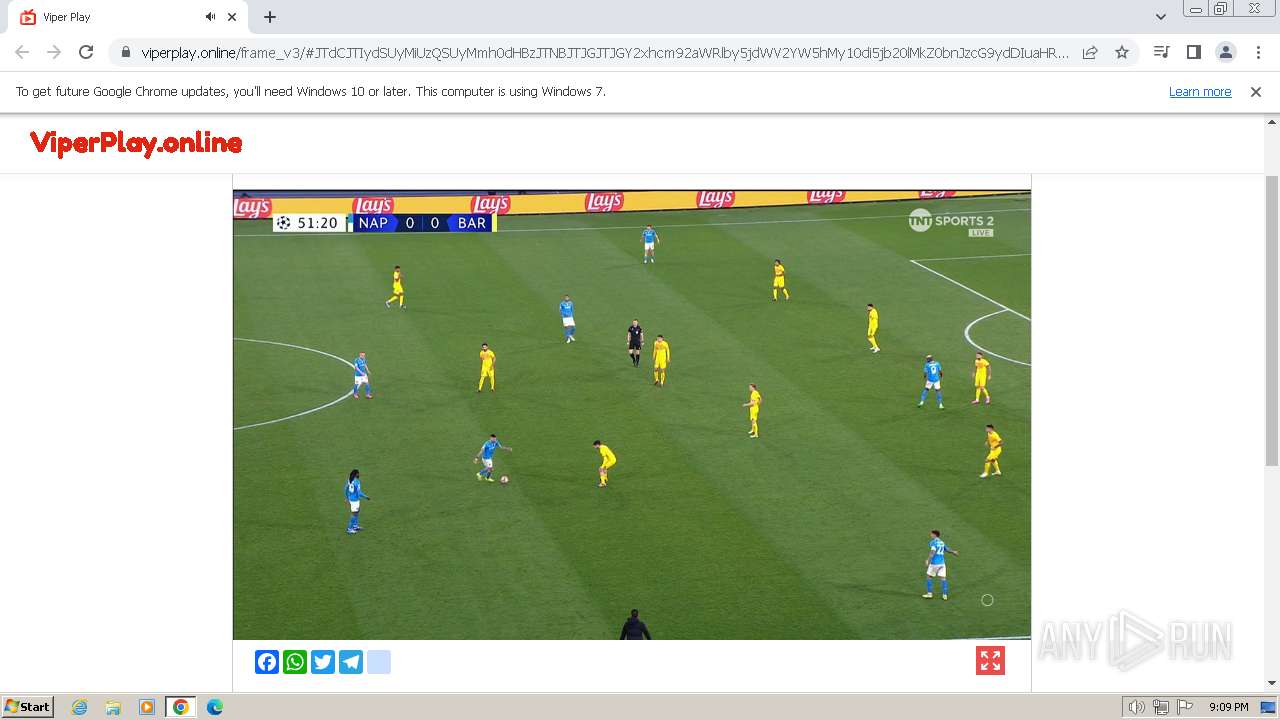Share the stream on Twitter

click(x=323, y=662)
